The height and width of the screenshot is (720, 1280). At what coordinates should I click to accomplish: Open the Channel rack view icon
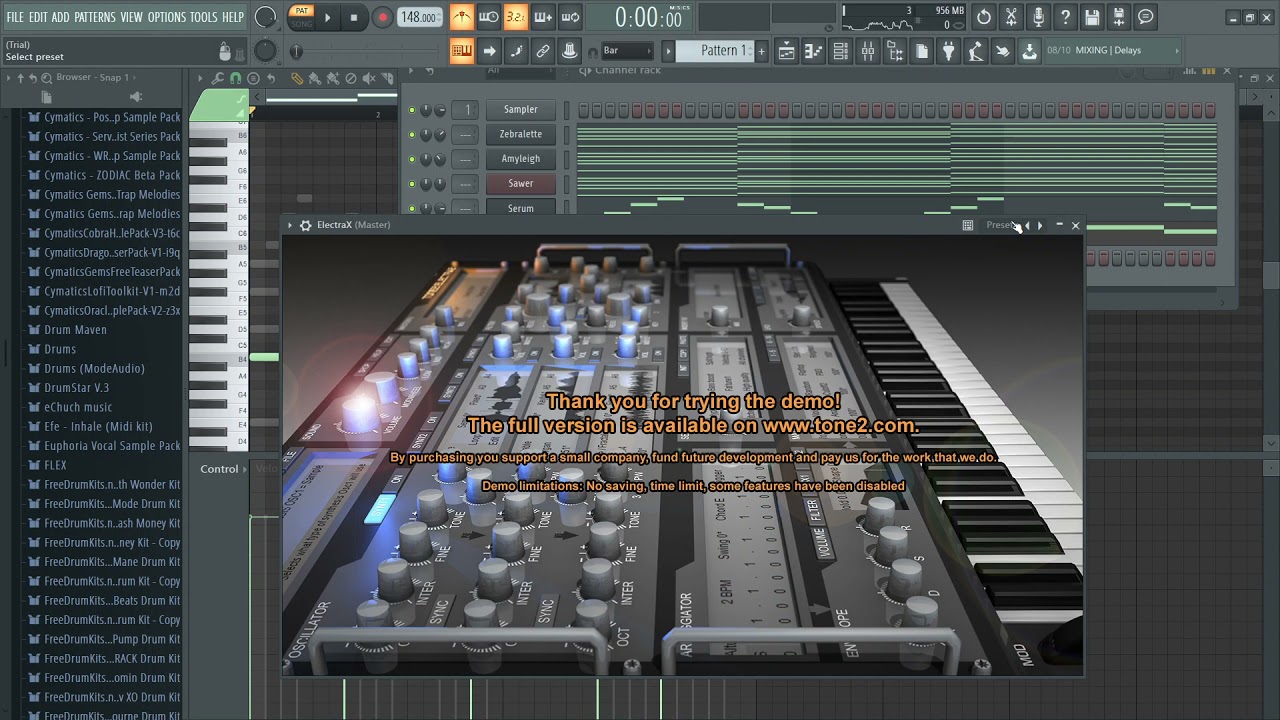tap(841, 51)
